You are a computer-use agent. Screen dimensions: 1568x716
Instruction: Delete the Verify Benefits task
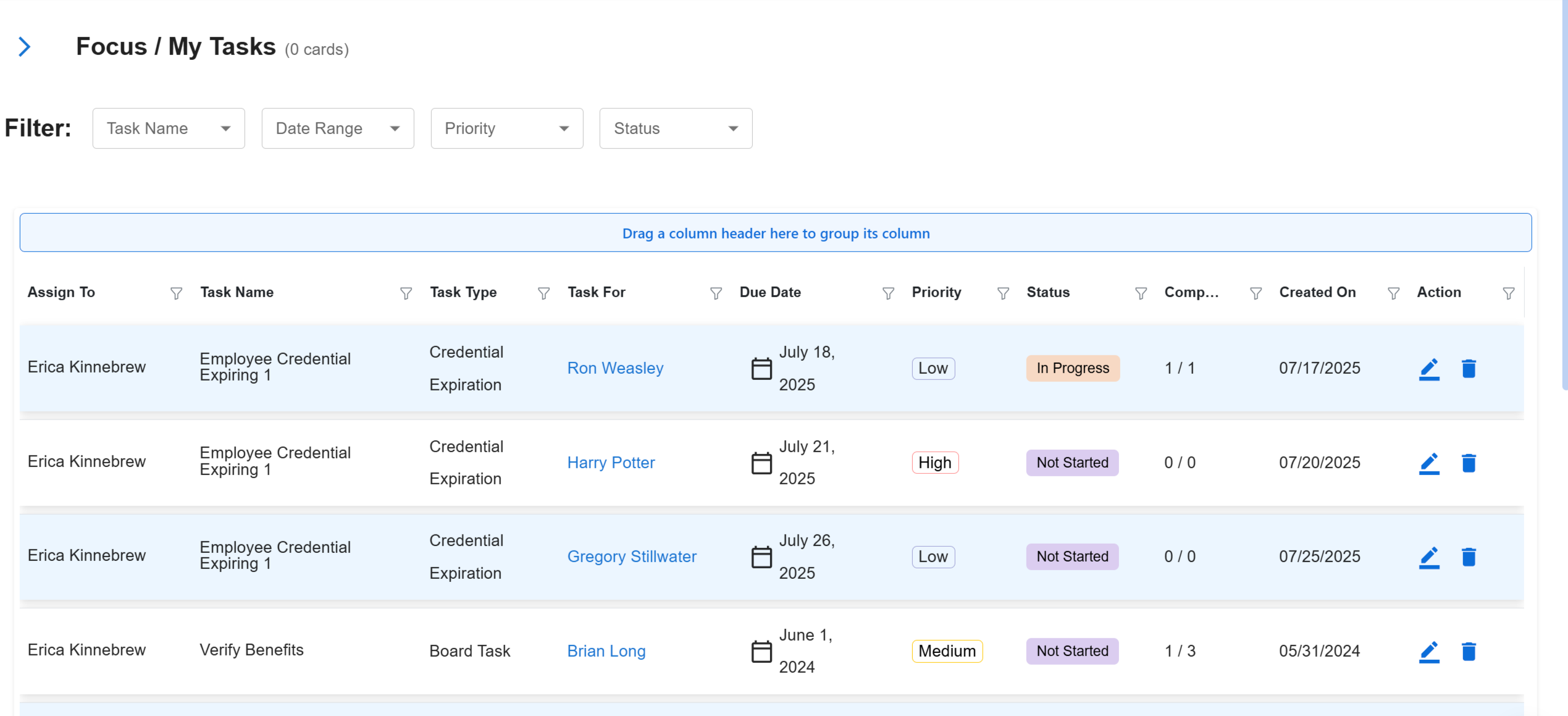point(1469,652)
